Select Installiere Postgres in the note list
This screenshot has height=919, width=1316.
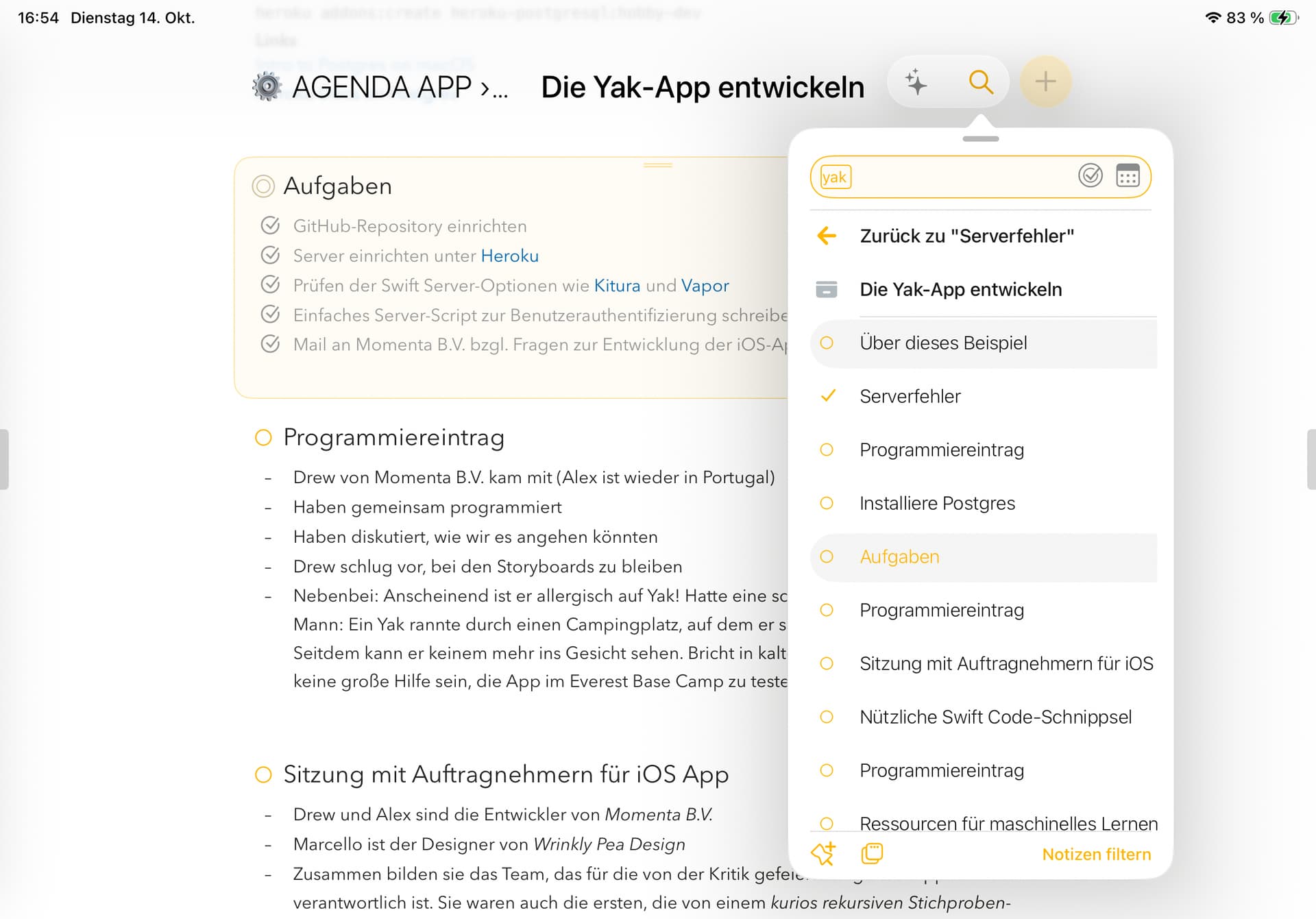[937, 503]
